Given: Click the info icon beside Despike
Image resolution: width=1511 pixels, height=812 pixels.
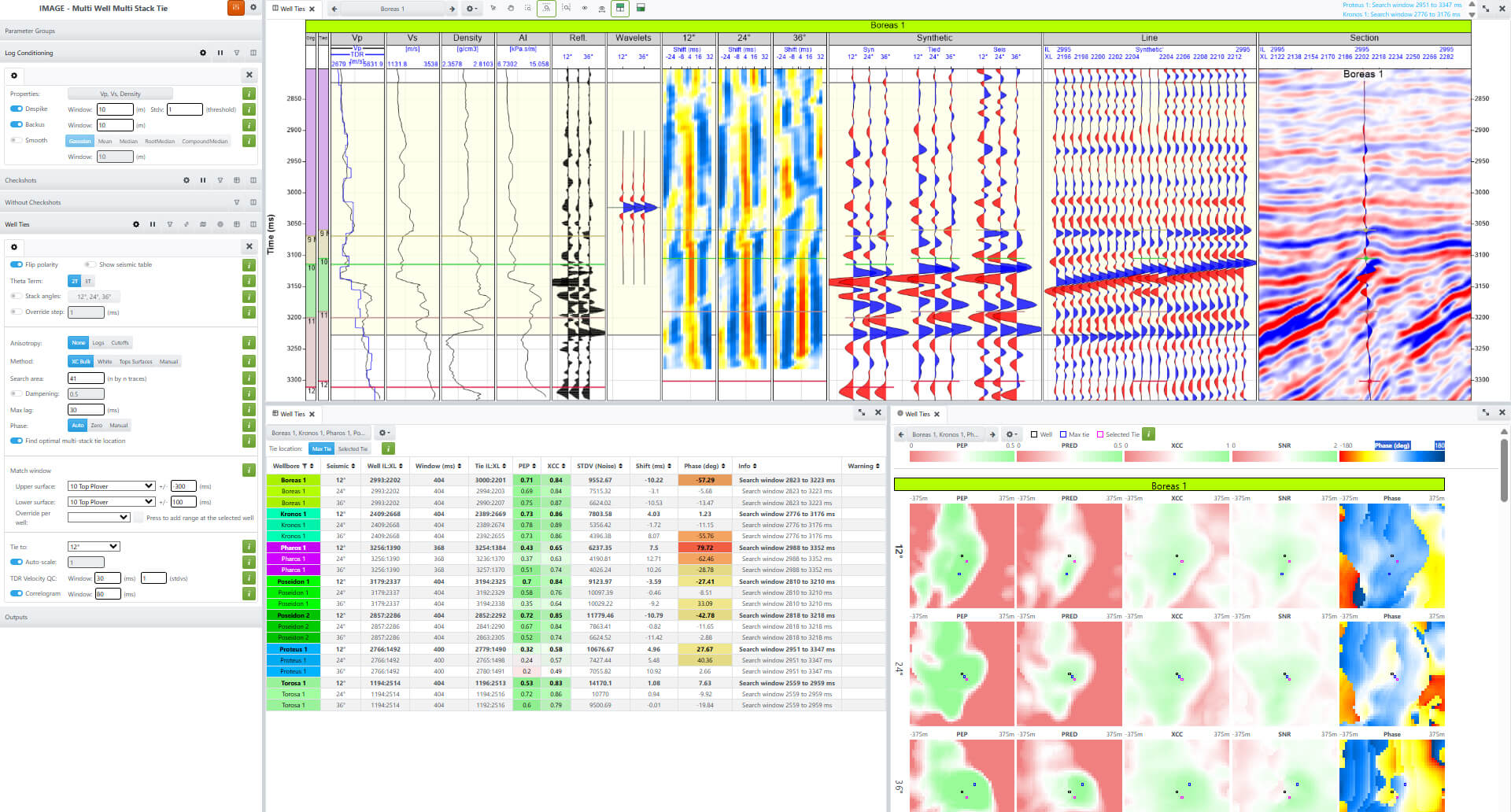Looking at the screenshot, I should point(249,109).
